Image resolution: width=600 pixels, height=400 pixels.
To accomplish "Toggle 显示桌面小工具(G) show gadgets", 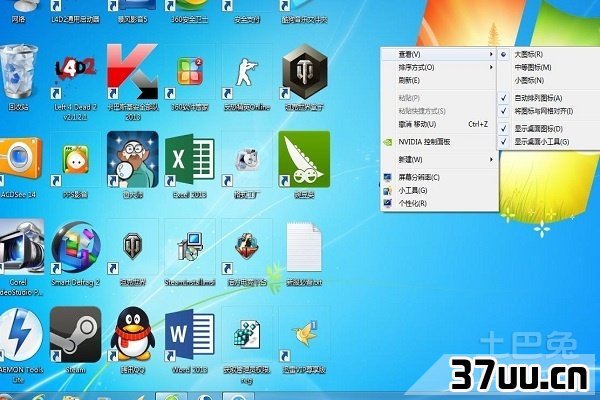I will pyautogui.click(x=549, y=142).
